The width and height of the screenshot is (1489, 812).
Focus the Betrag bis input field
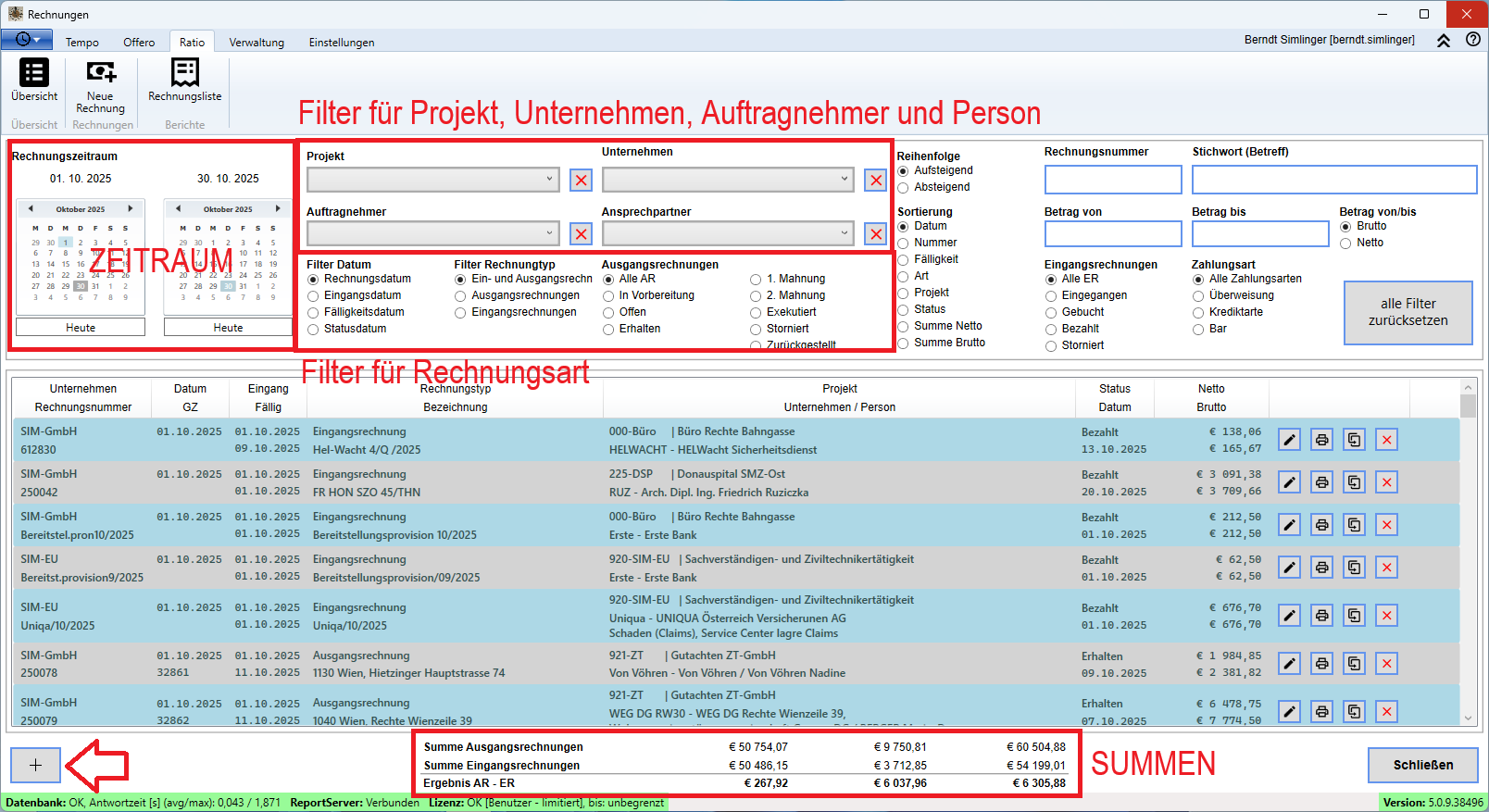(x=1260, y=233)
